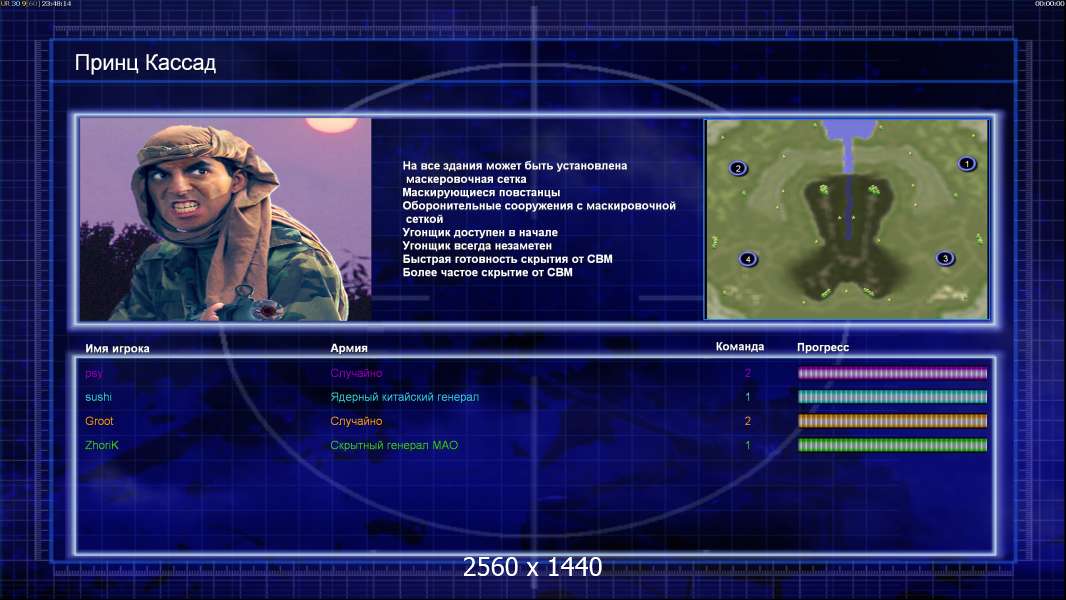Click the 'Команда' column header
This screenshot has width=1066, height=600.
point(740,347)
